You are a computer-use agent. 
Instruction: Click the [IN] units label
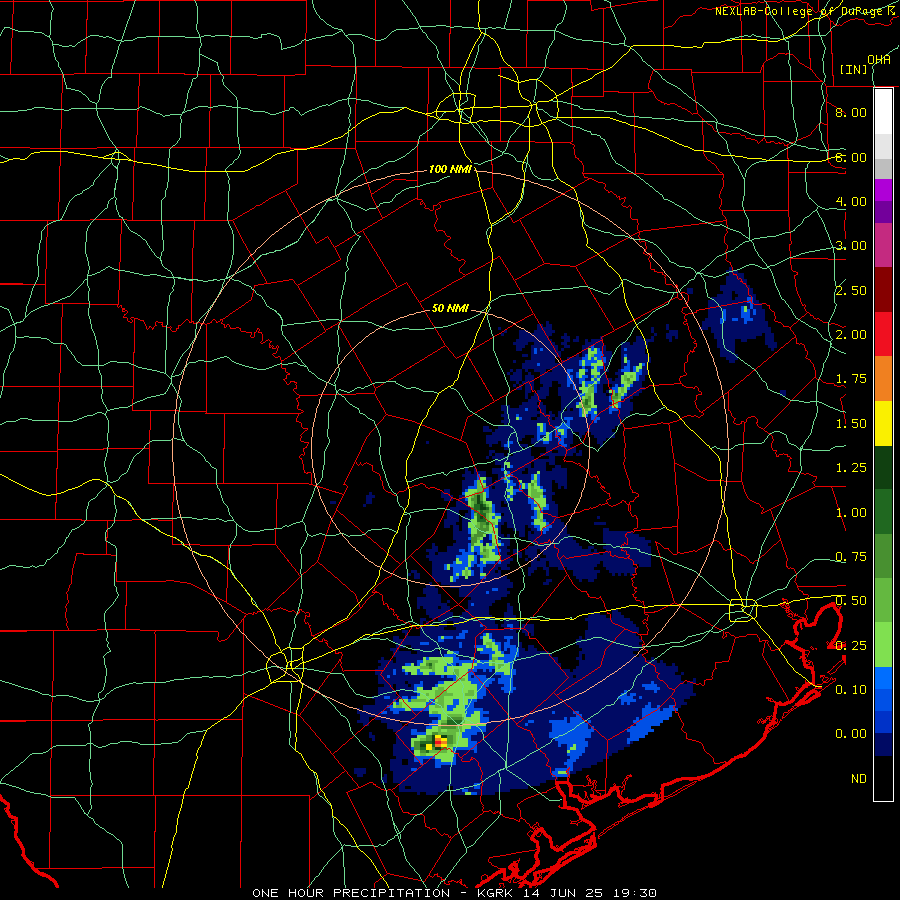pos(854,69)
